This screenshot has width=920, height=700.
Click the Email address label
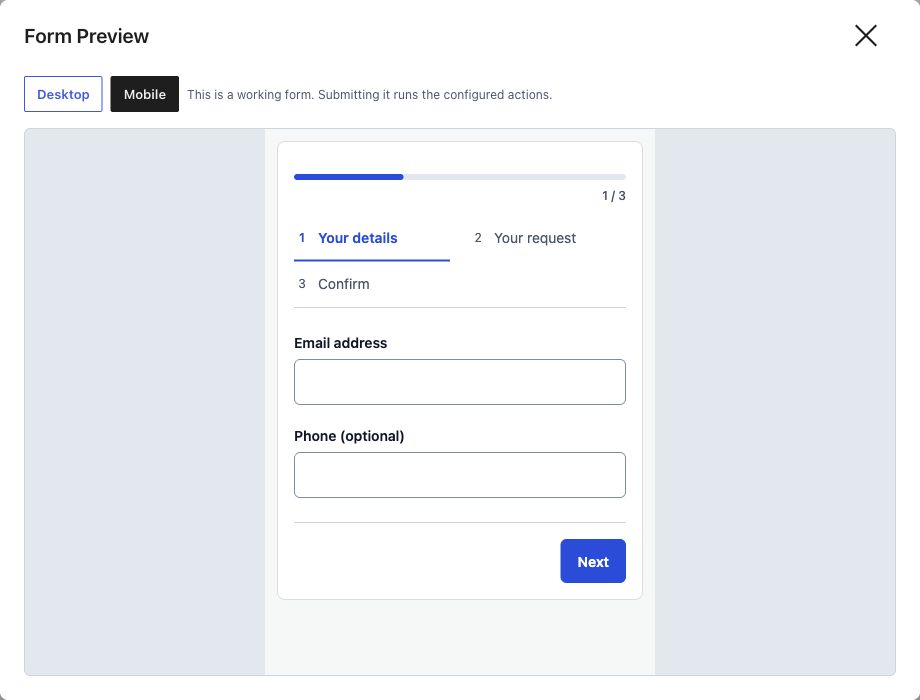point(340,343)
